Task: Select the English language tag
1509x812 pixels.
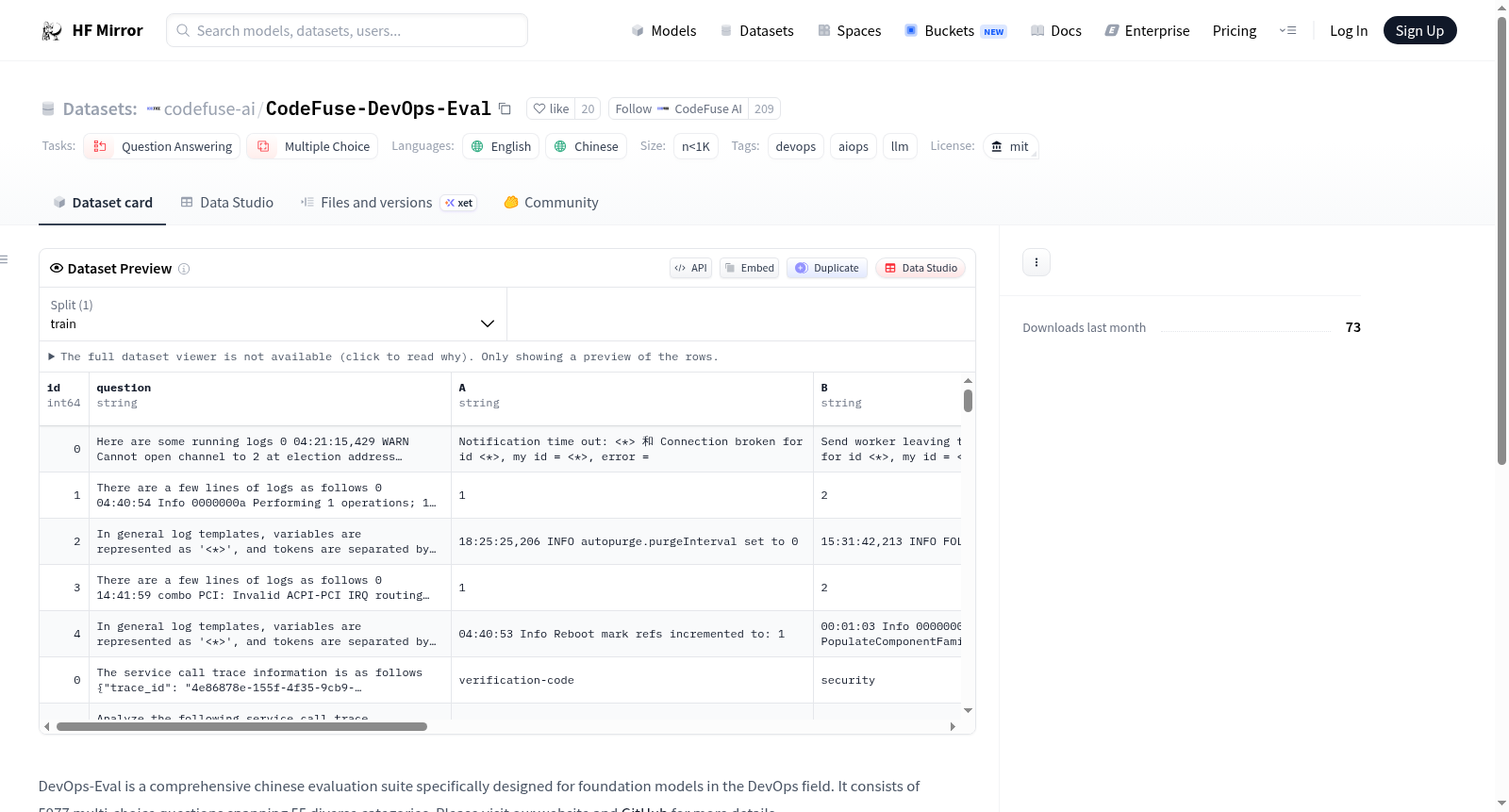Action: point(502,146)
